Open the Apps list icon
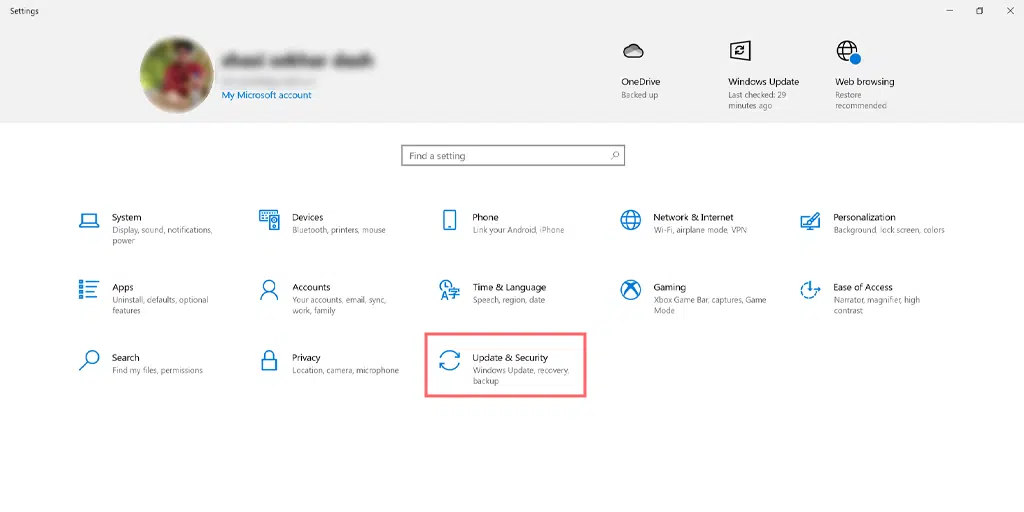The image size is (1024, 512). tap(89, 290)
